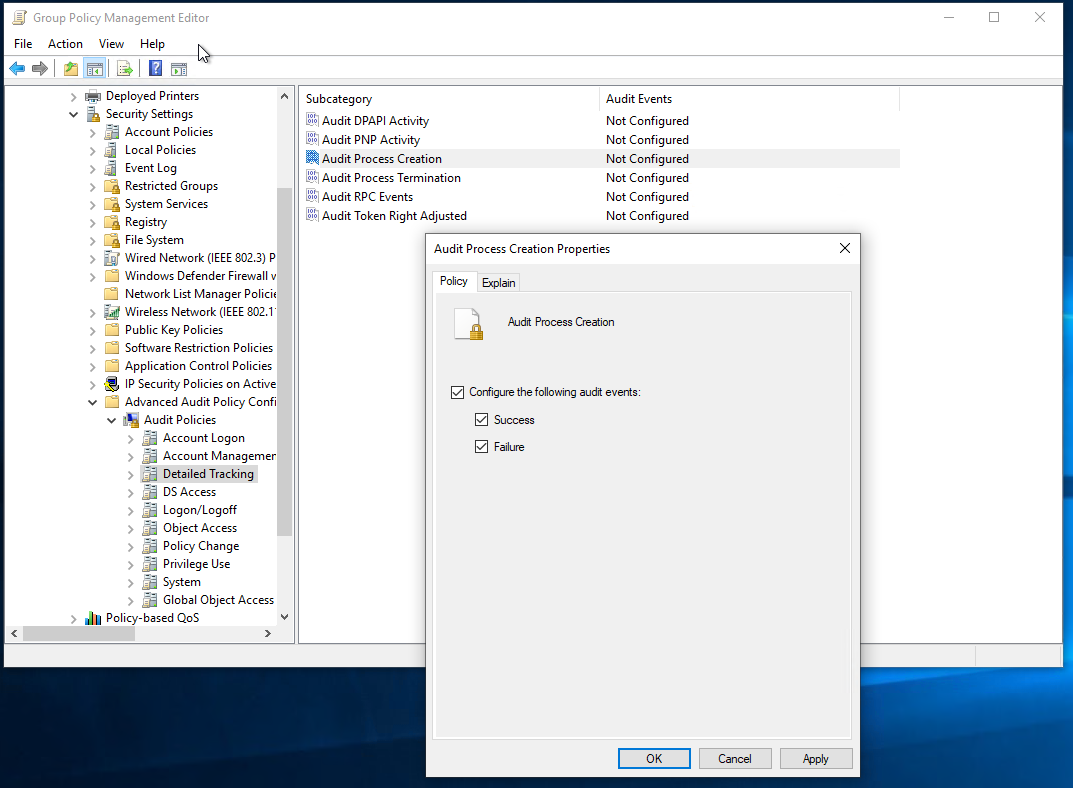
Task: Click the Export List toolbar icon
Action: [125, 69]
